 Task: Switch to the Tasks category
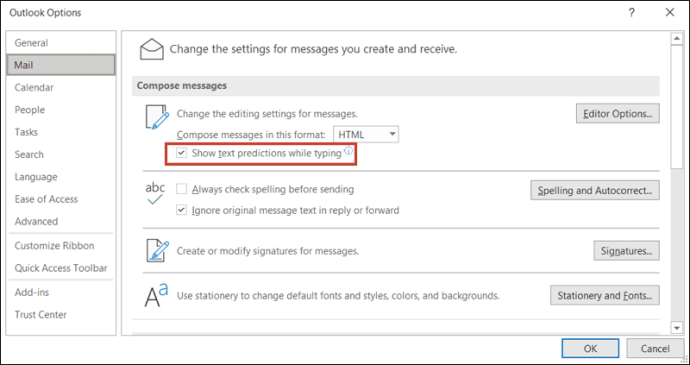61,132
